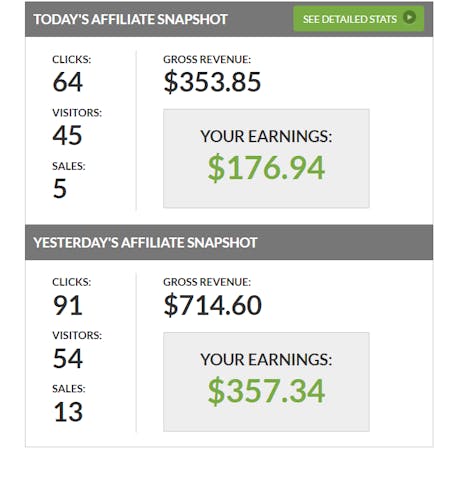Screen dimensions: 459x480
Task: Click today's visitors count 45
Action: (67, 135)
